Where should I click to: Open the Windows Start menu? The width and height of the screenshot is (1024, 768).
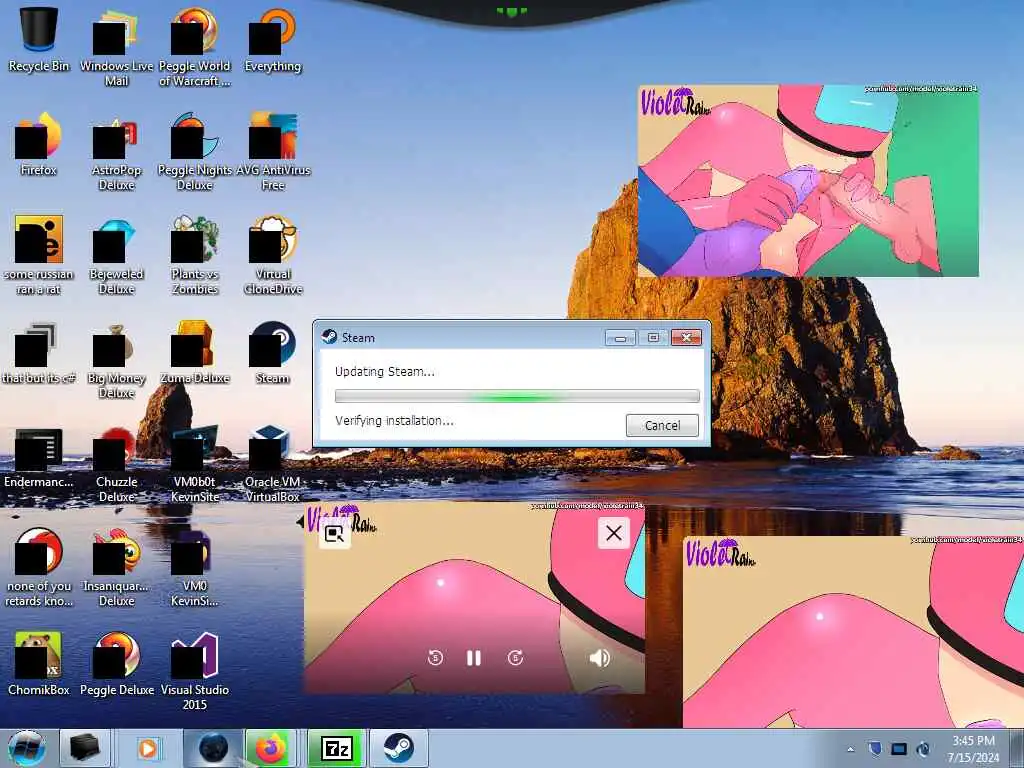[x=27, y=748]
